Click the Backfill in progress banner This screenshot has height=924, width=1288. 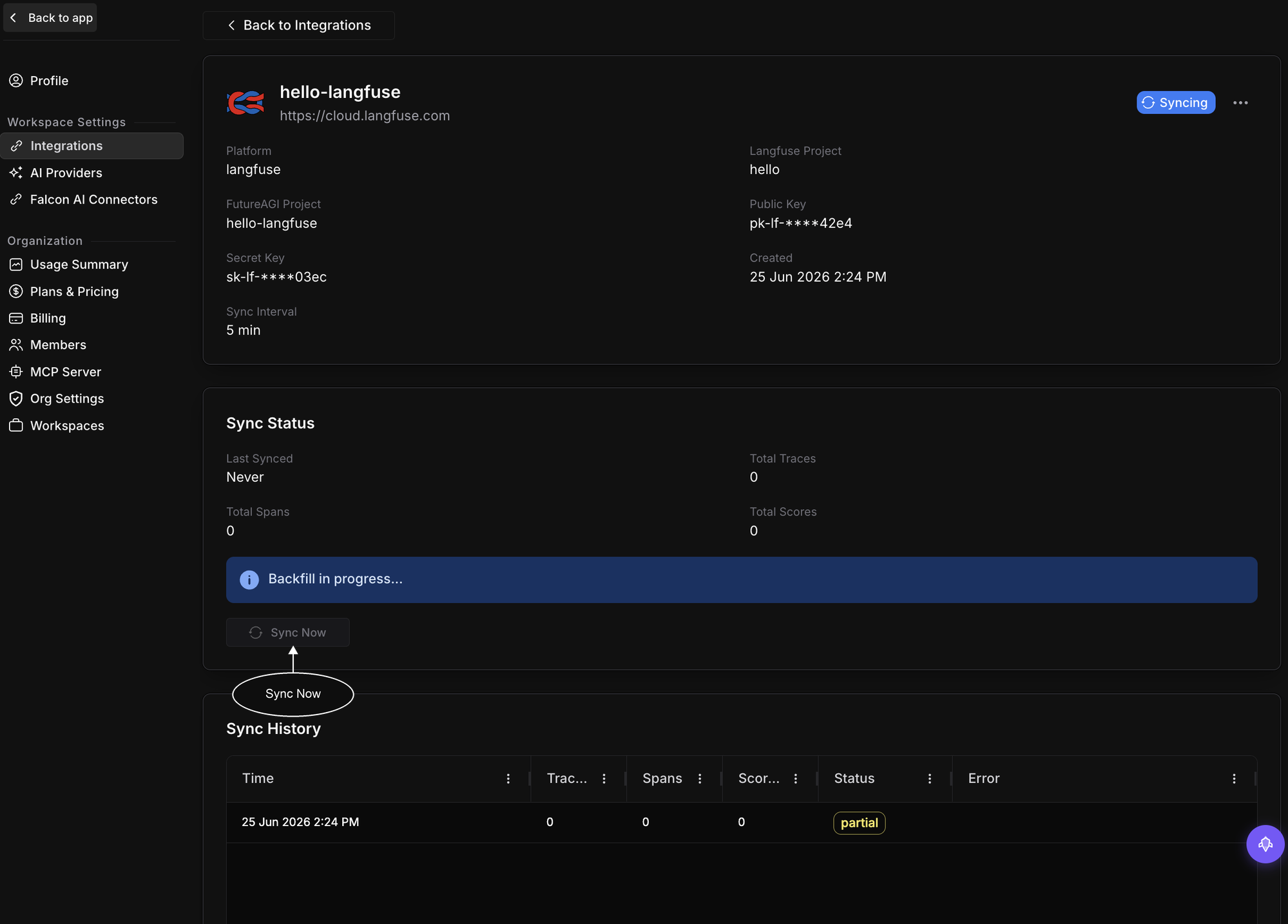(x=742, y=580)
